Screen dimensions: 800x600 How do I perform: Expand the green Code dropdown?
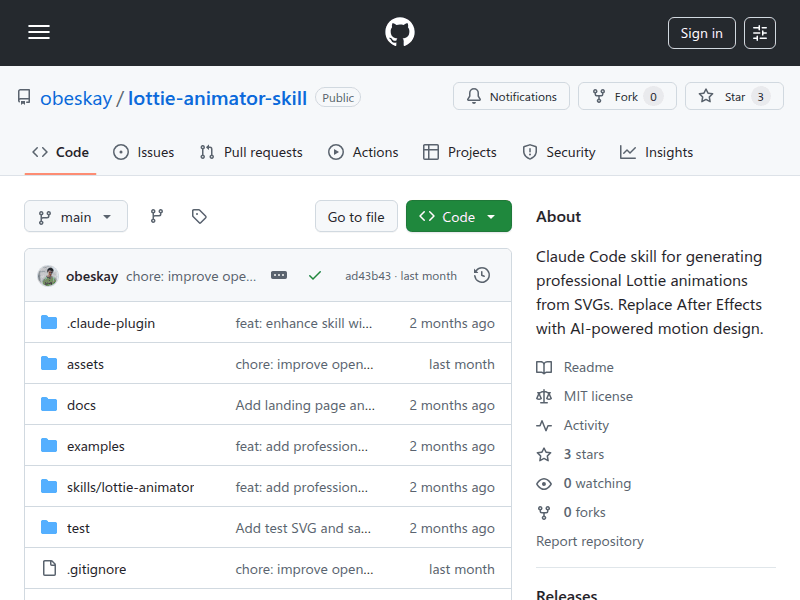[458, 217]
